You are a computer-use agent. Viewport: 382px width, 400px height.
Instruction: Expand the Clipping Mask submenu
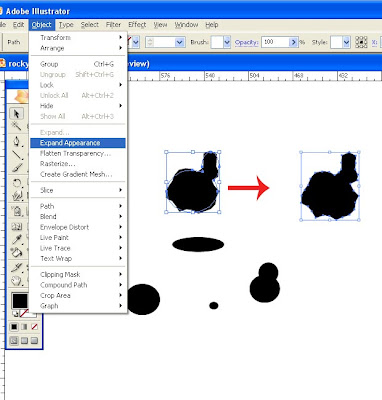pyautogui.click(x=77, y=274)
